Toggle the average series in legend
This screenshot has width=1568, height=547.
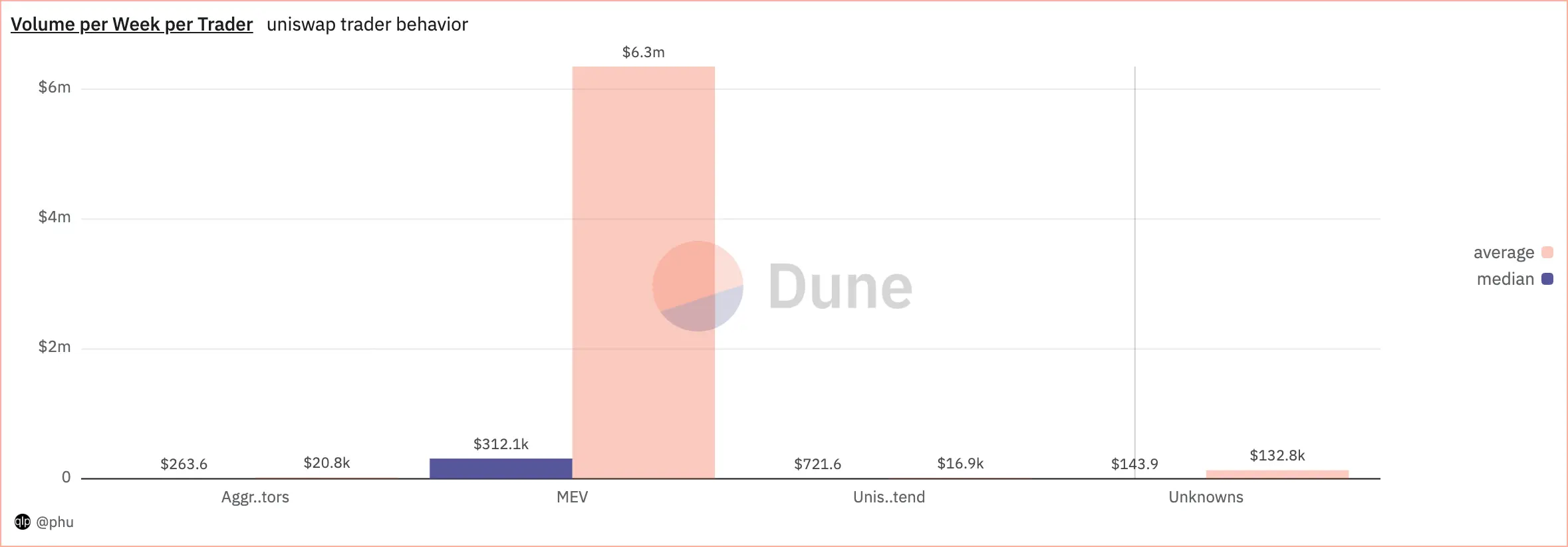(x=1503, y=253)
